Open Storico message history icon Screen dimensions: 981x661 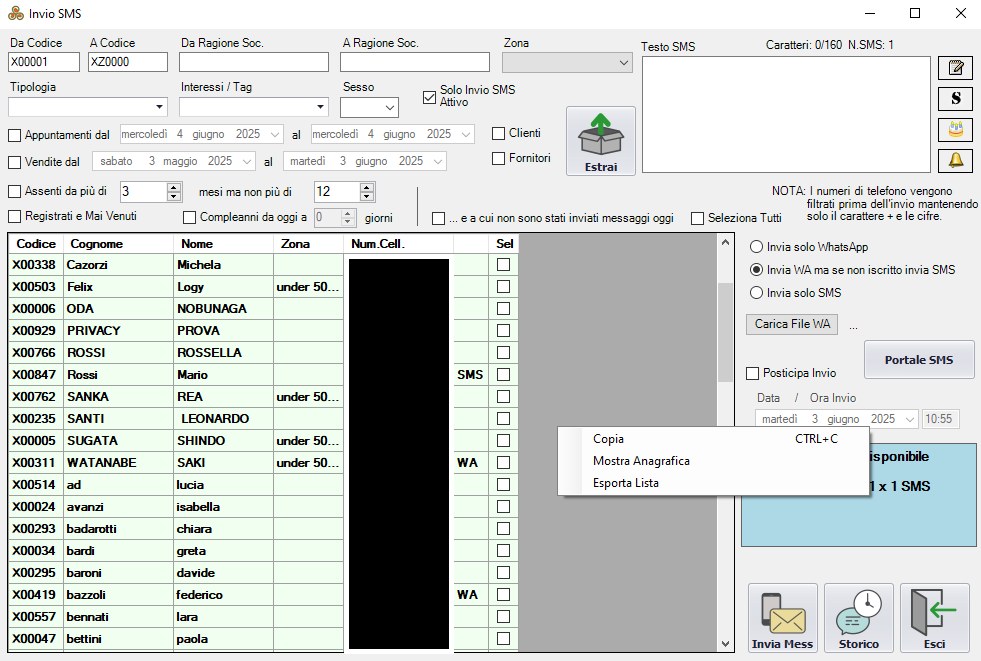click(858, 617)
